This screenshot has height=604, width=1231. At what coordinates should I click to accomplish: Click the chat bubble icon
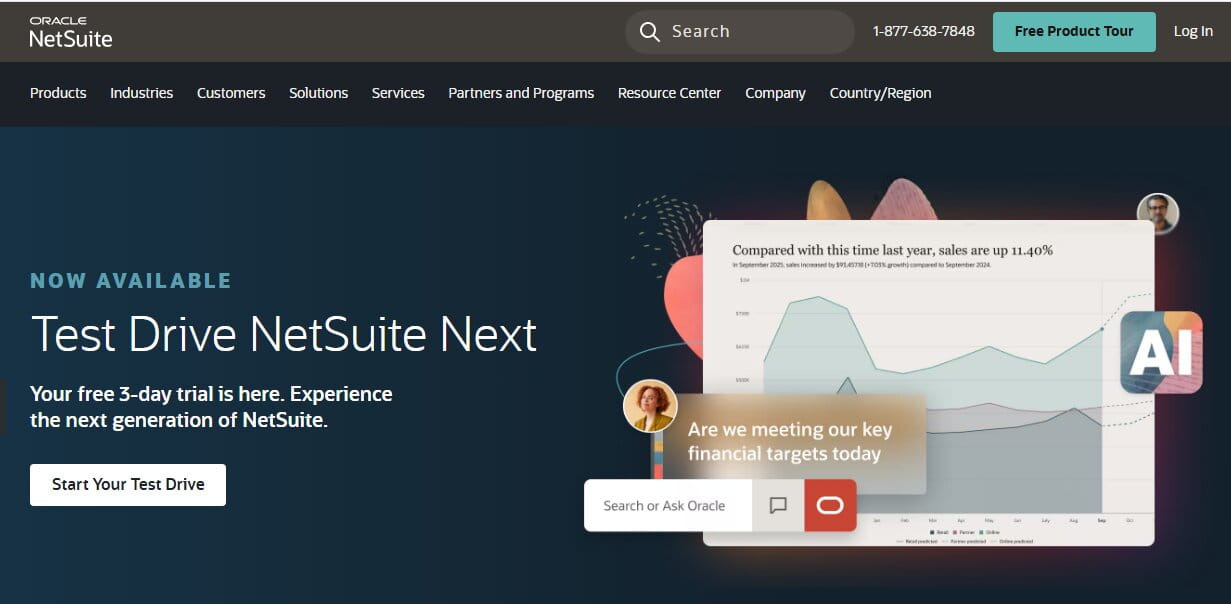tap(778, 505)
